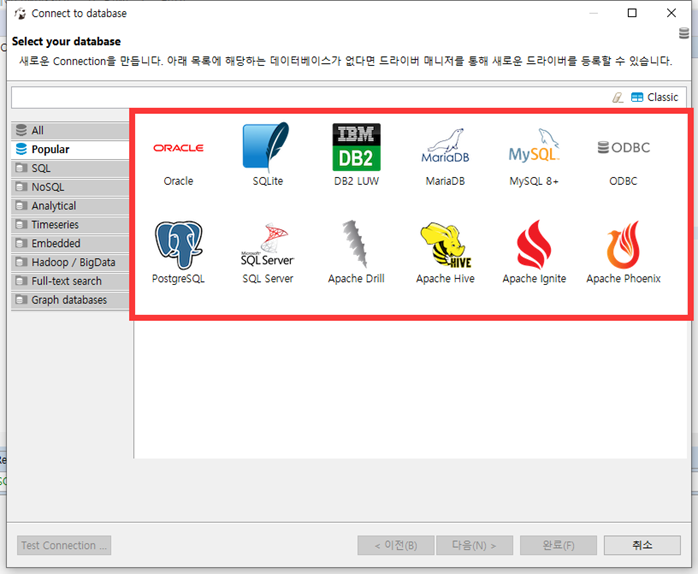Select the PostgreSQL elephant icon
Screen dimensions: 698x574
click(x=179, y=244)
